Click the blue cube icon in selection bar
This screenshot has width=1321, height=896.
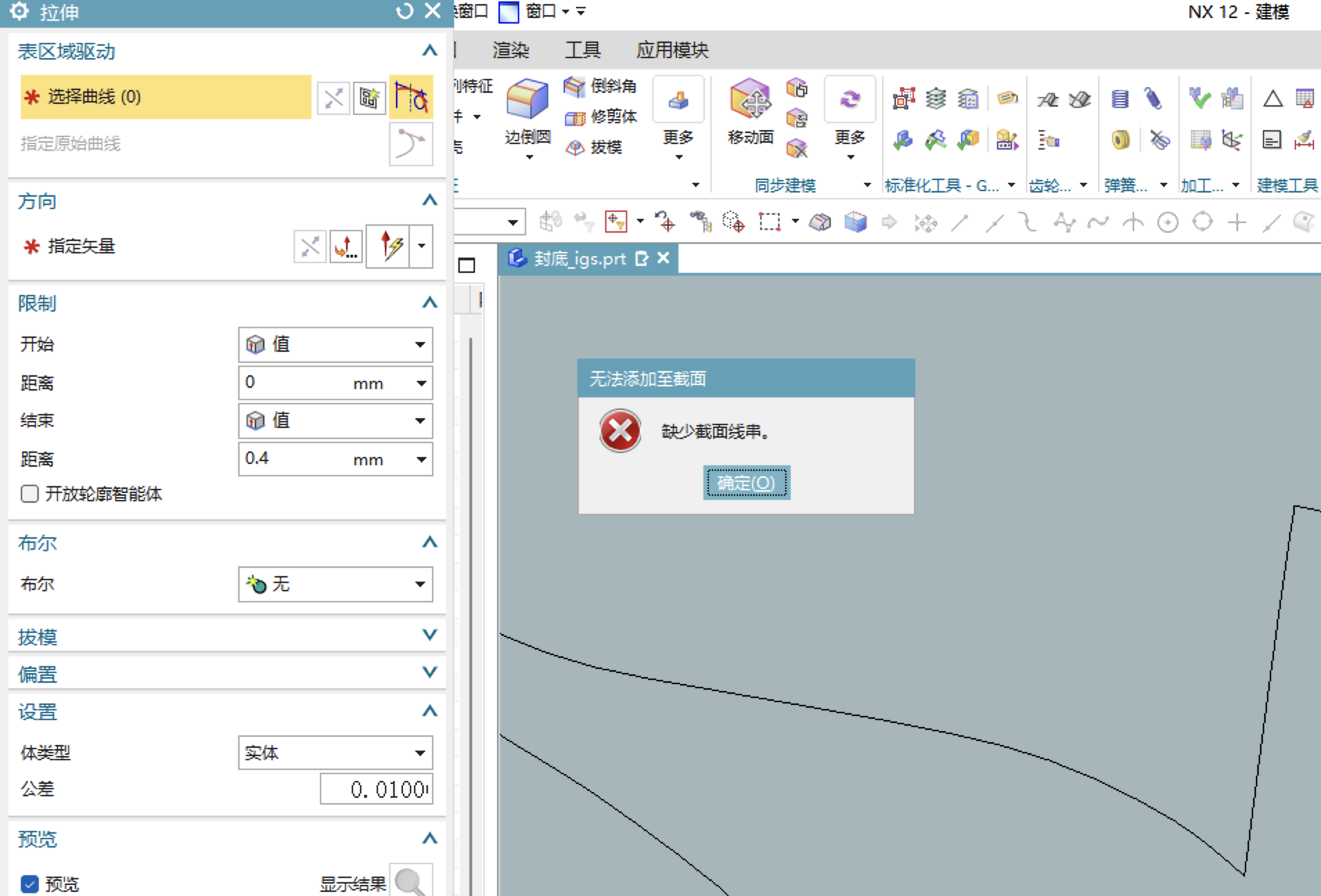tap(856, 222)
